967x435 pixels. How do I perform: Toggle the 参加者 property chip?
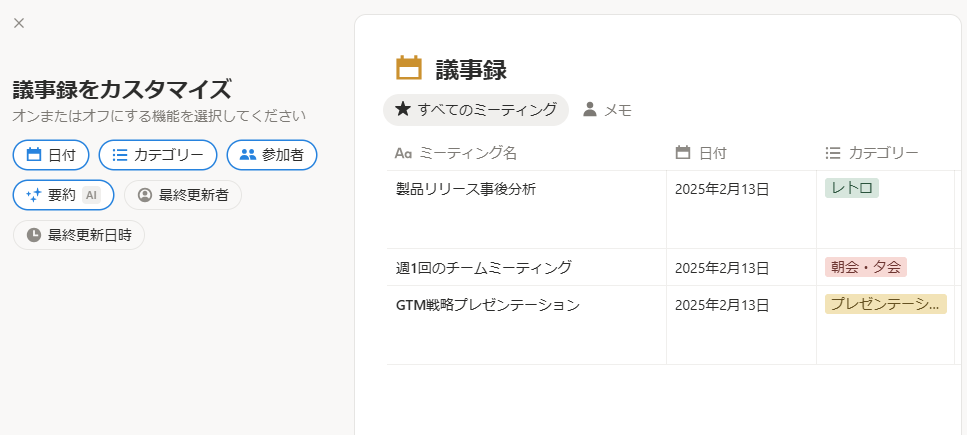[272, 155]
